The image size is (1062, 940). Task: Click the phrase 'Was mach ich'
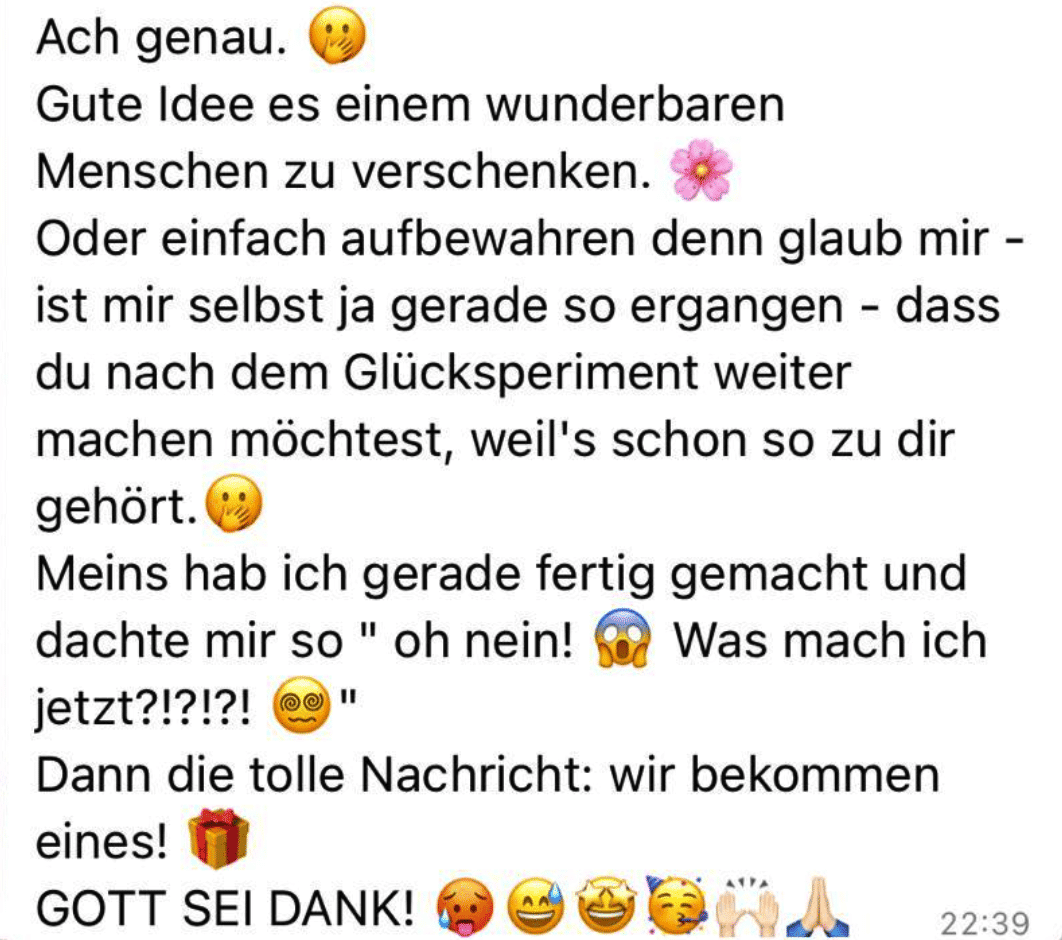point(830,641)
